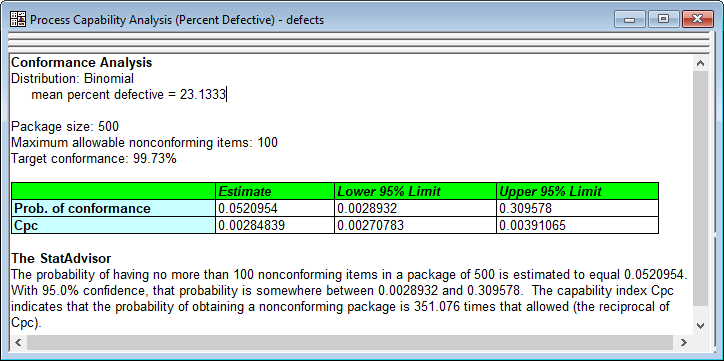Click the vertical scrollbar down arrow
Viewport: 724px width, 361px height.
coord(700,325)
